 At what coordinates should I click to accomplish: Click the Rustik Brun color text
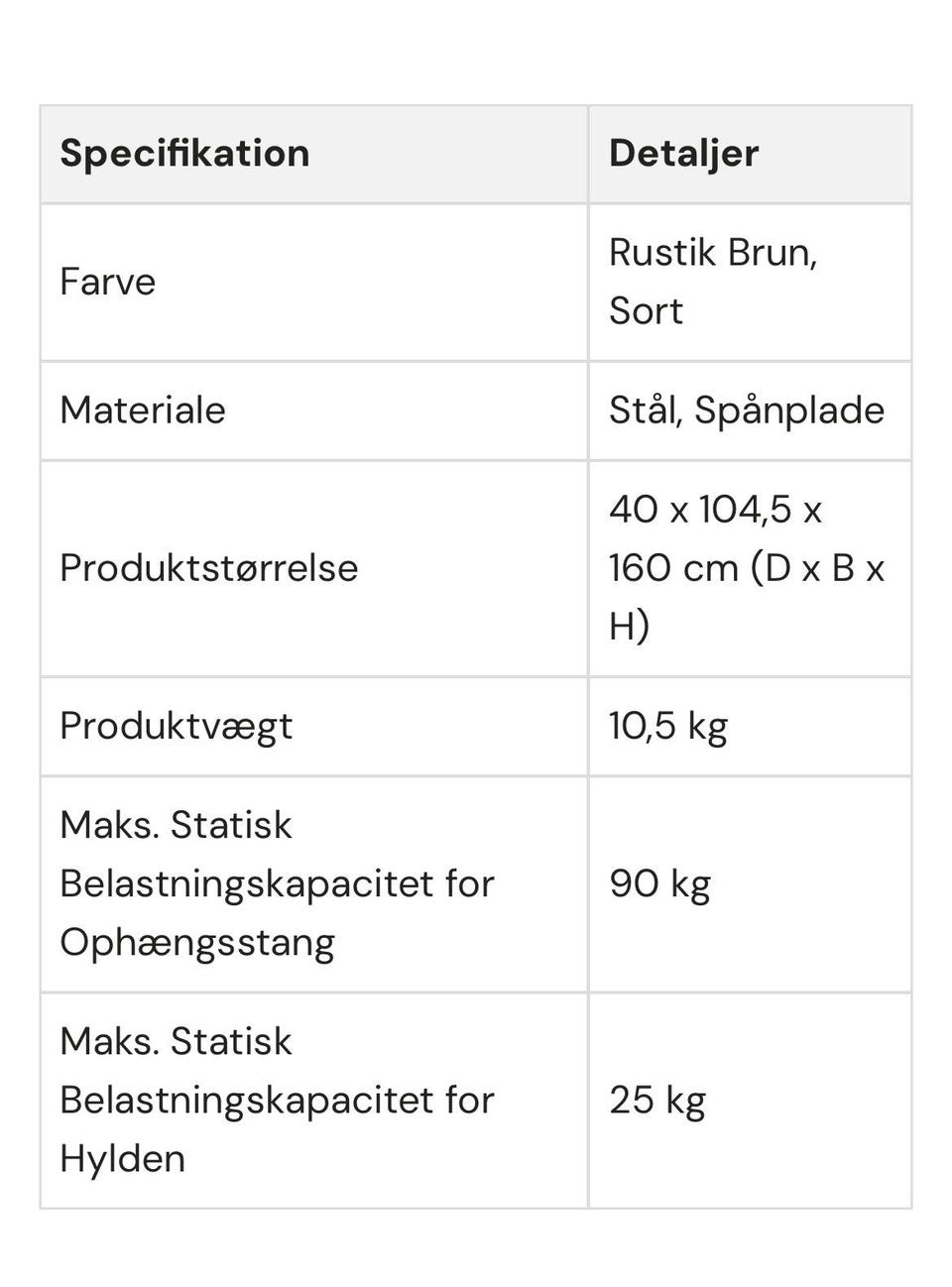(x=712, y=252)
